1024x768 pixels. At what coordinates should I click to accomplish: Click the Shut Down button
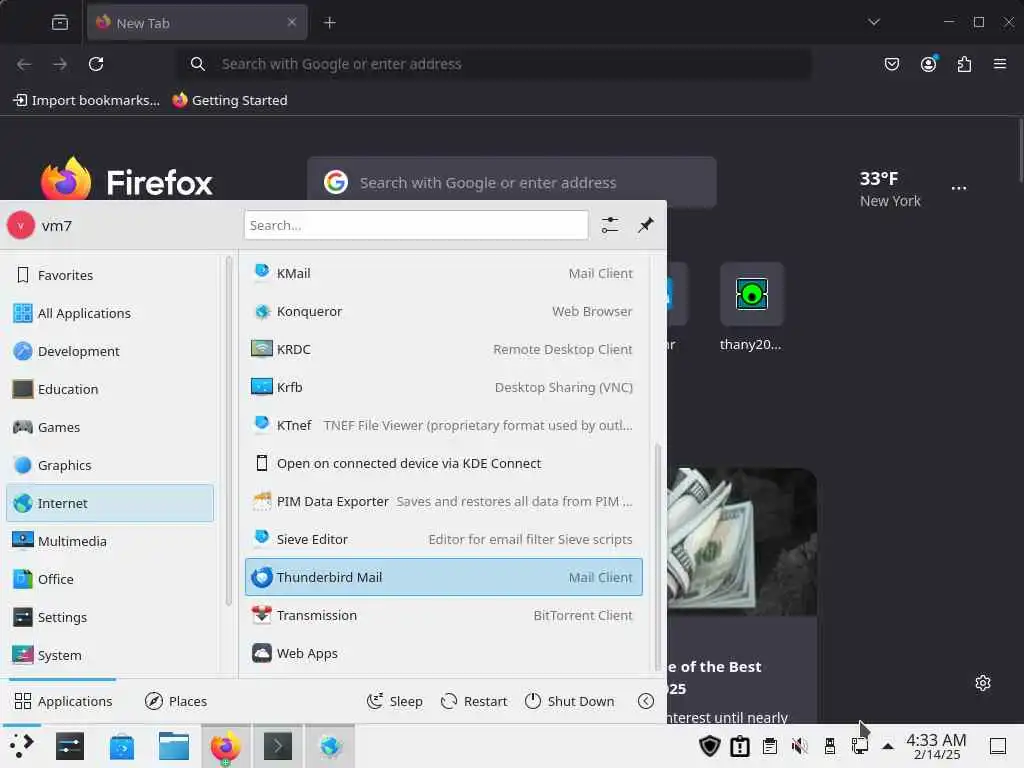click(569, 701)
